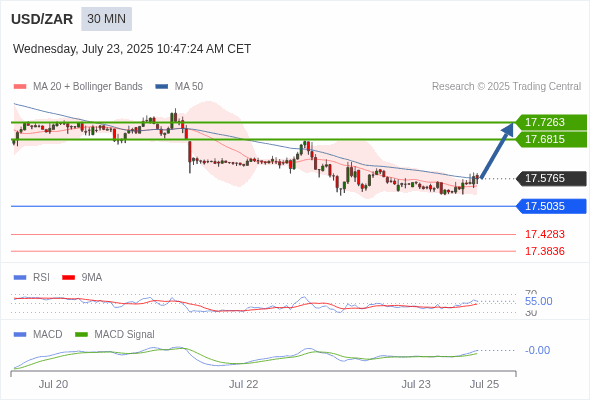590x400 pixels.
Task: Click the MACD -0.00 value label
Action: click(537, 350)
